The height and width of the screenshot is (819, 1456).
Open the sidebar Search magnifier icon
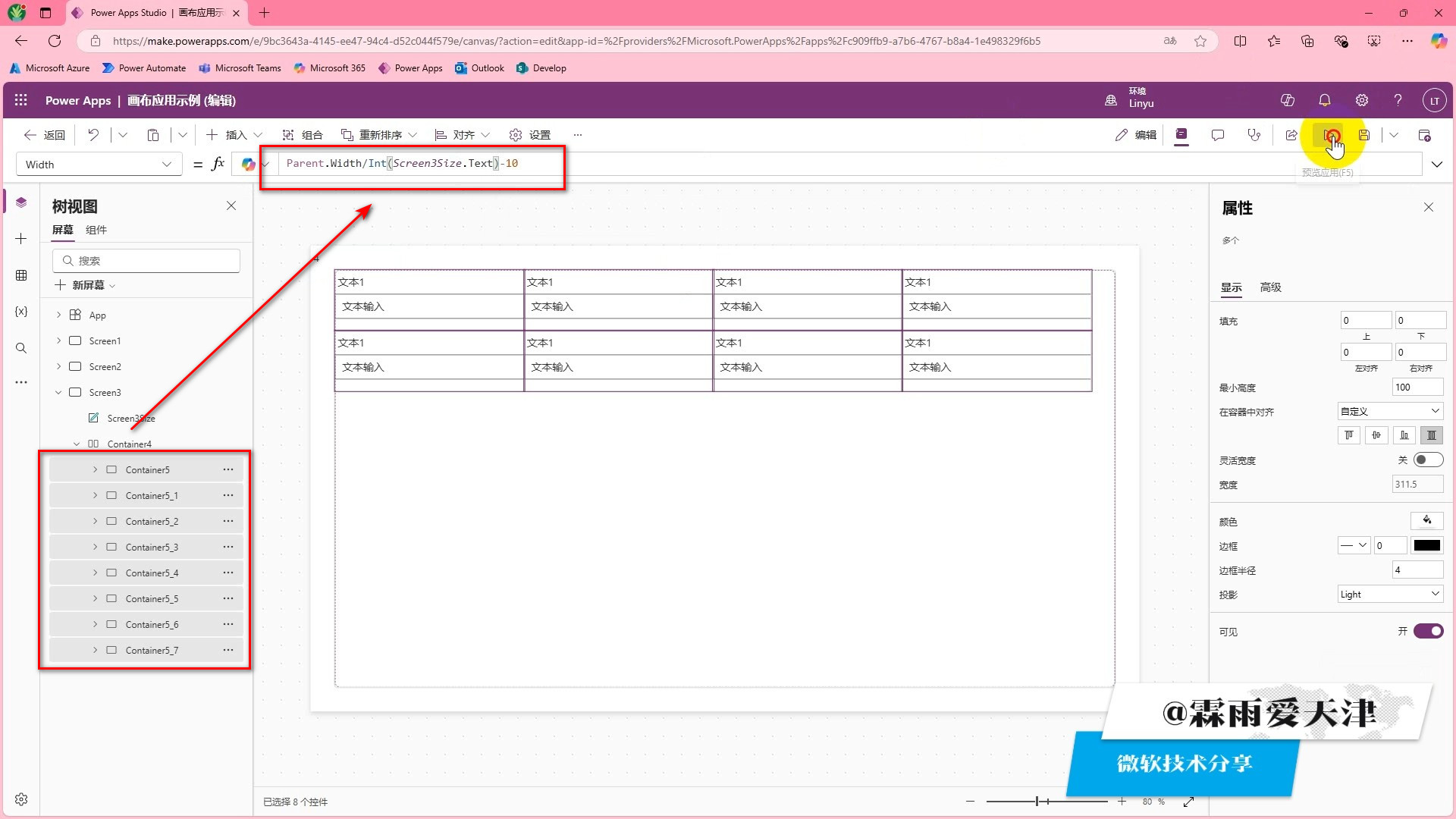click(21, 348)
